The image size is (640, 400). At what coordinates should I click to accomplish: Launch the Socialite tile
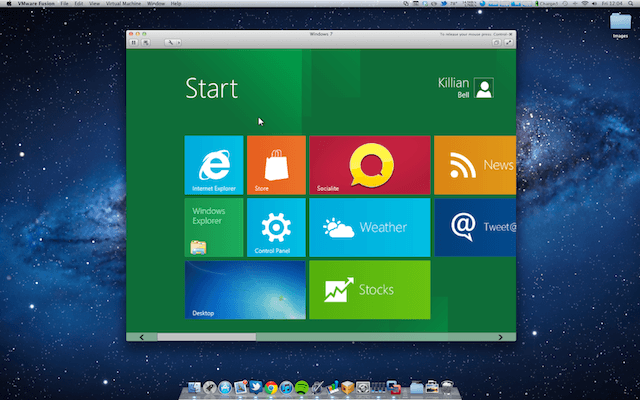(369, 164)
